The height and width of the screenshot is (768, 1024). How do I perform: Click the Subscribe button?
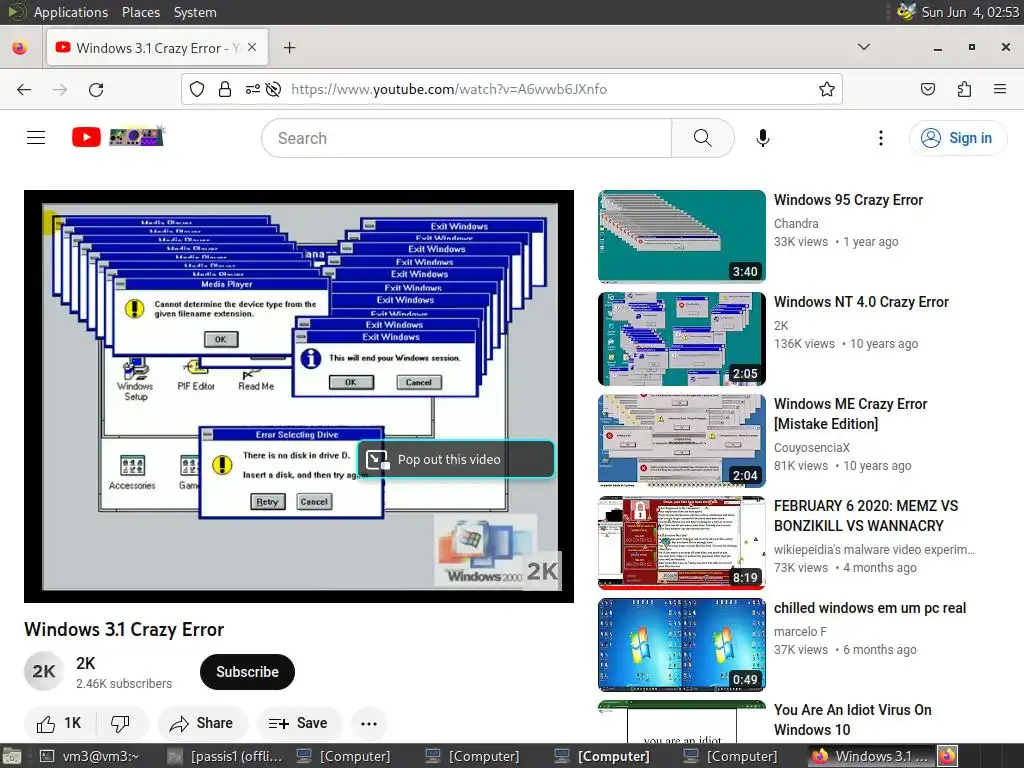click(248, 672)
